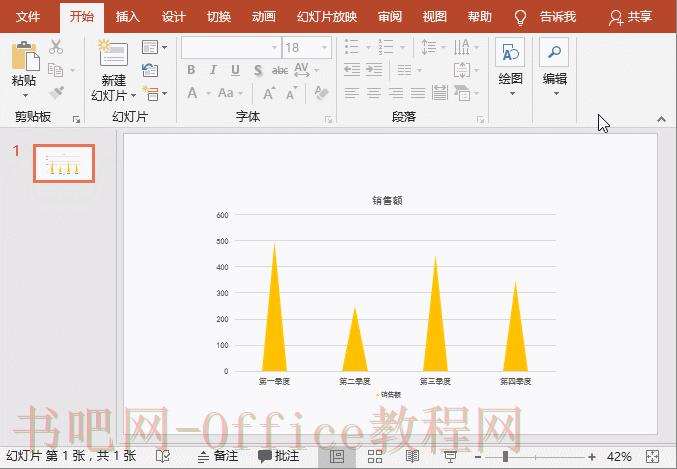Click the 第三季度 axis label

click(x=435, y=381)
